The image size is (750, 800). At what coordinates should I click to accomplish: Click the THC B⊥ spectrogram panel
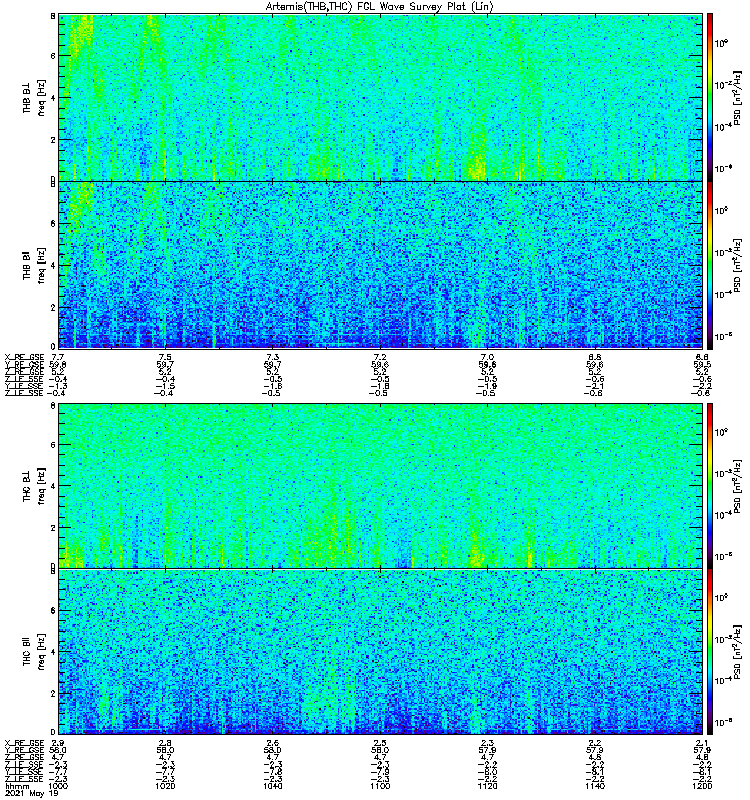click(x=381, y=486)
